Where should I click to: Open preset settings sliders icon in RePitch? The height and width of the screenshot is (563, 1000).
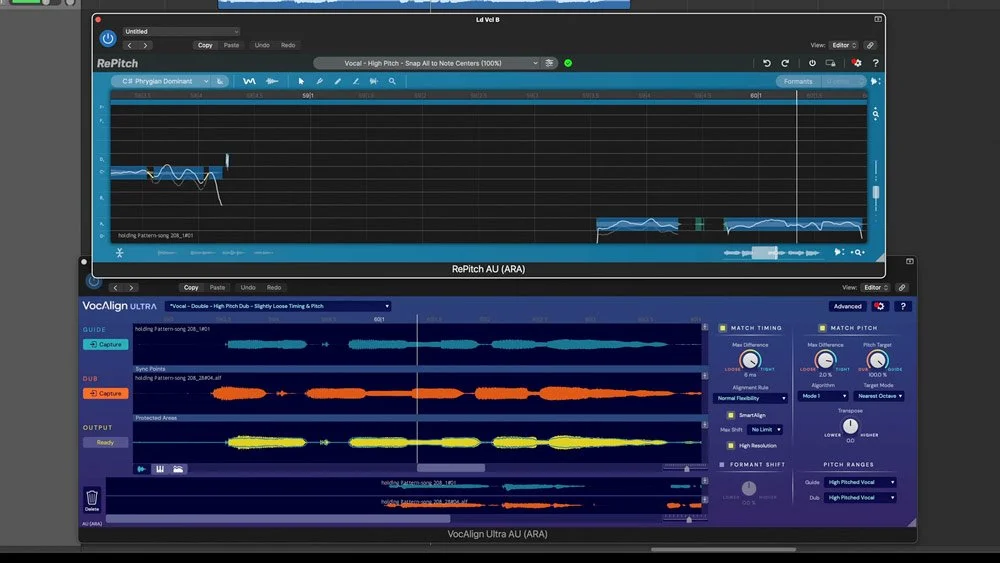pos(549,63)
